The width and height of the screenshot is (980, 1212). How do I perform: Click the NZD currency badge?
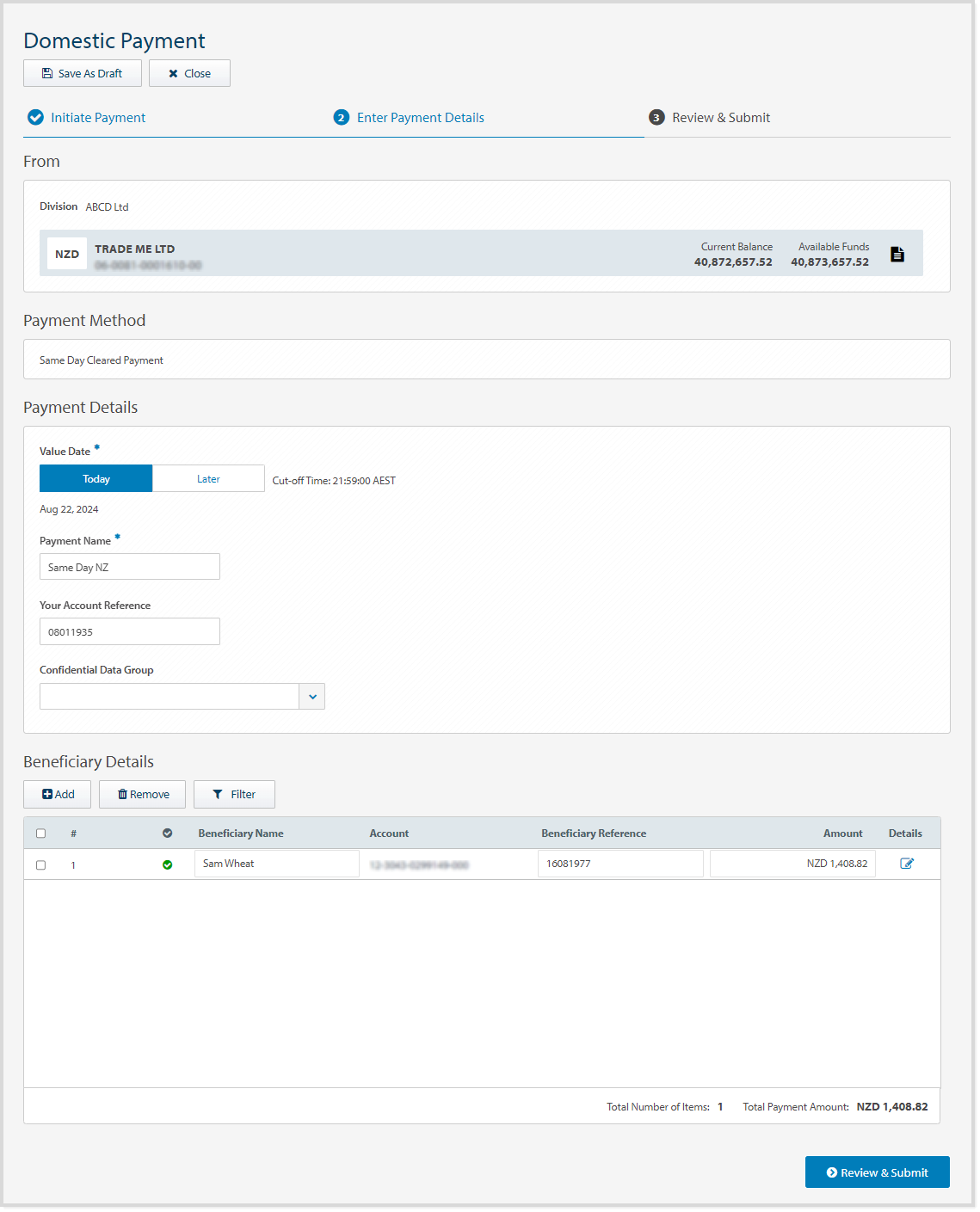[x=67, y=255]
